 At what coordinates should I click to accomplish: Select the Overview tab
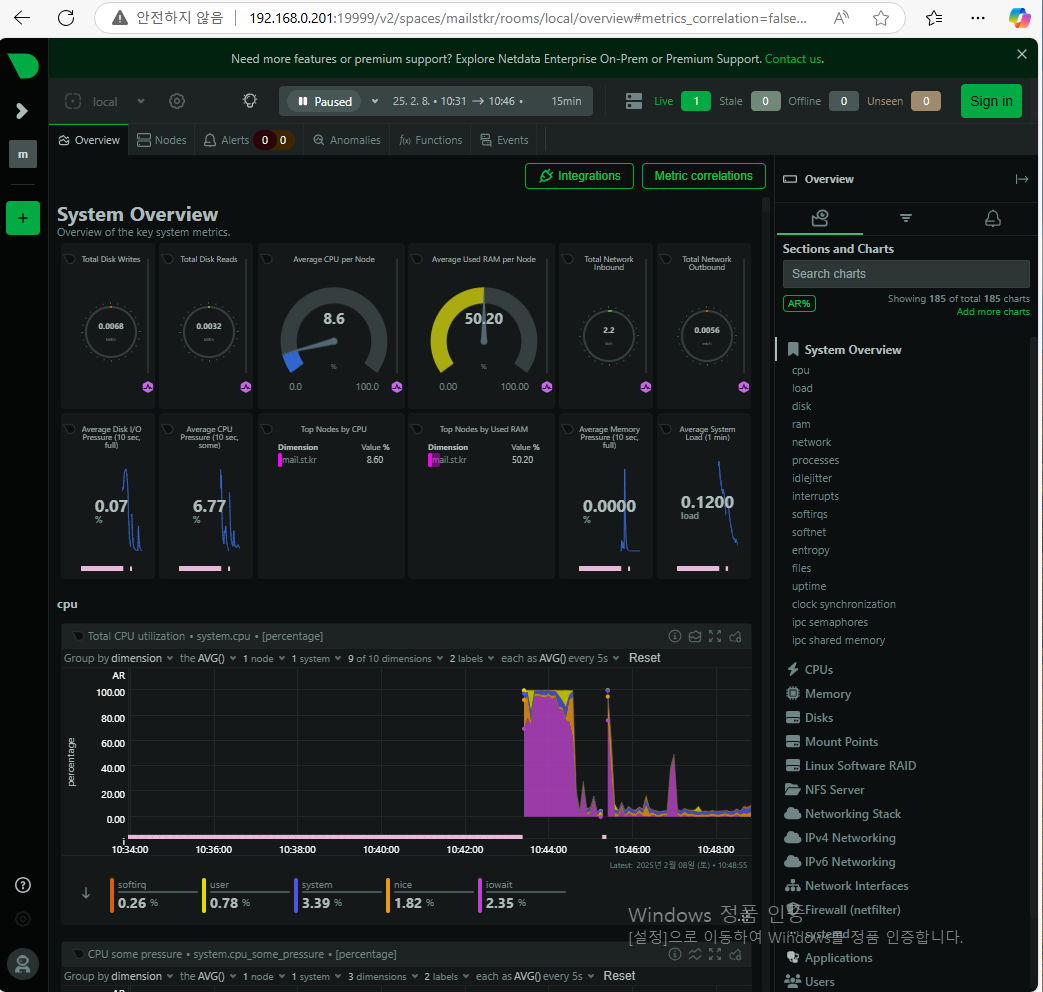89,140
